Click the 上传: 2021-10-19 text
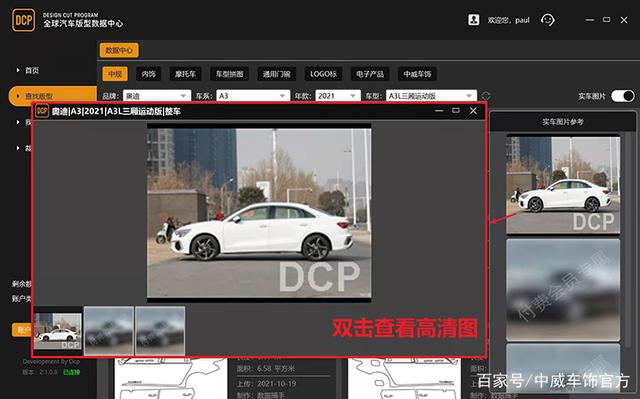Screen dimensions: 640x399 267,383
